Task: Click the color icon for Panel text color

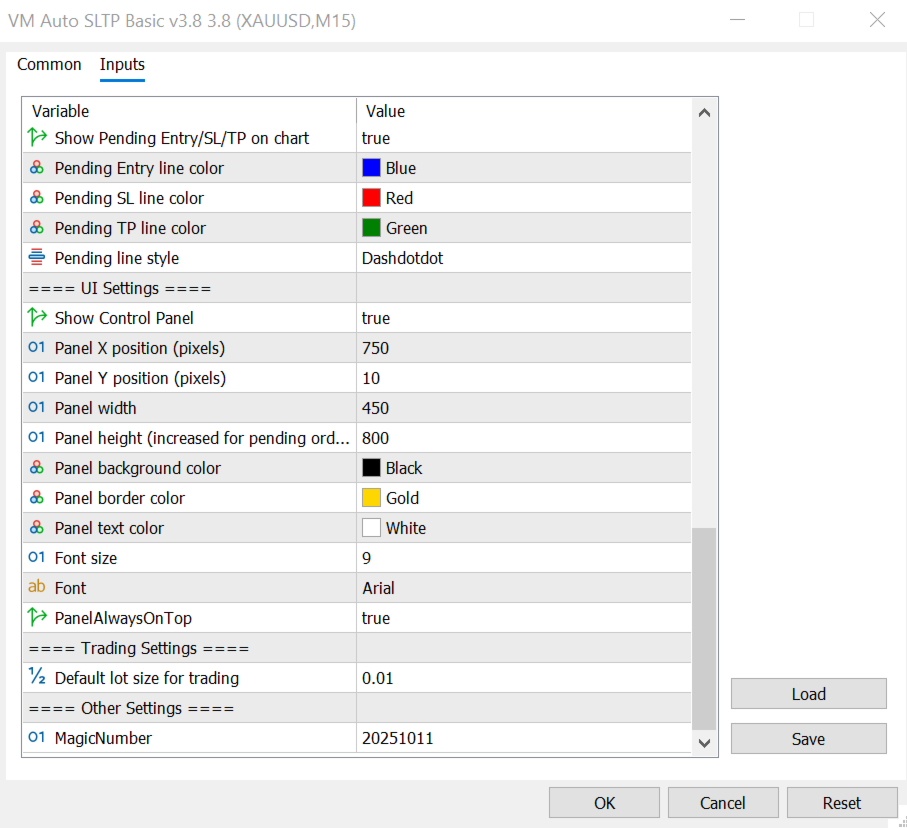Action: coord(36,528)
